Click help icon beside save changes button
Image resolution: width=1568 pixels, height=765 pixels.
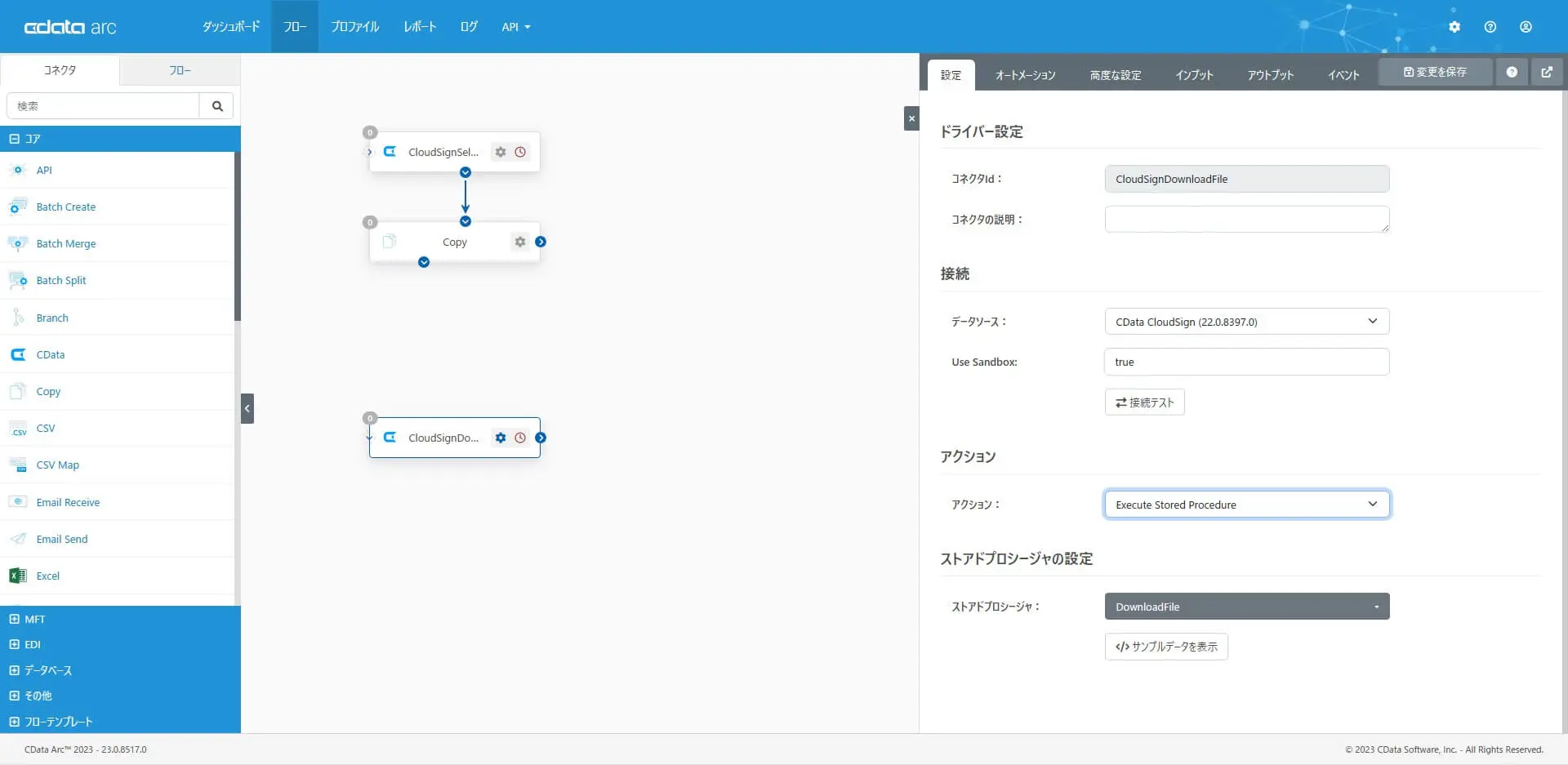point(1512,72)
